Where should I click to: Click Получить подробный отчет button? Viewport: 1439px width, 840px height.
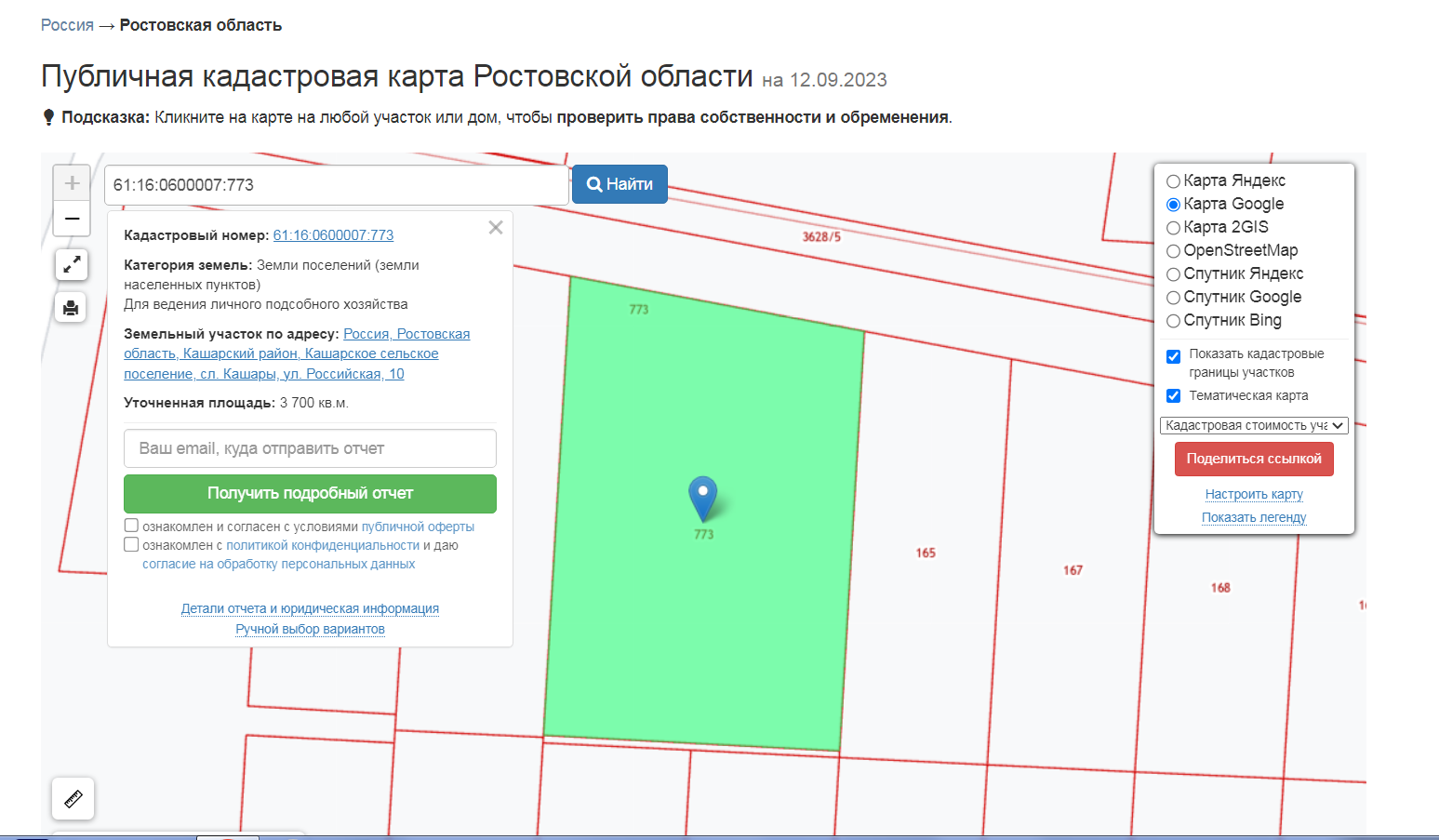tap(310, 493)
